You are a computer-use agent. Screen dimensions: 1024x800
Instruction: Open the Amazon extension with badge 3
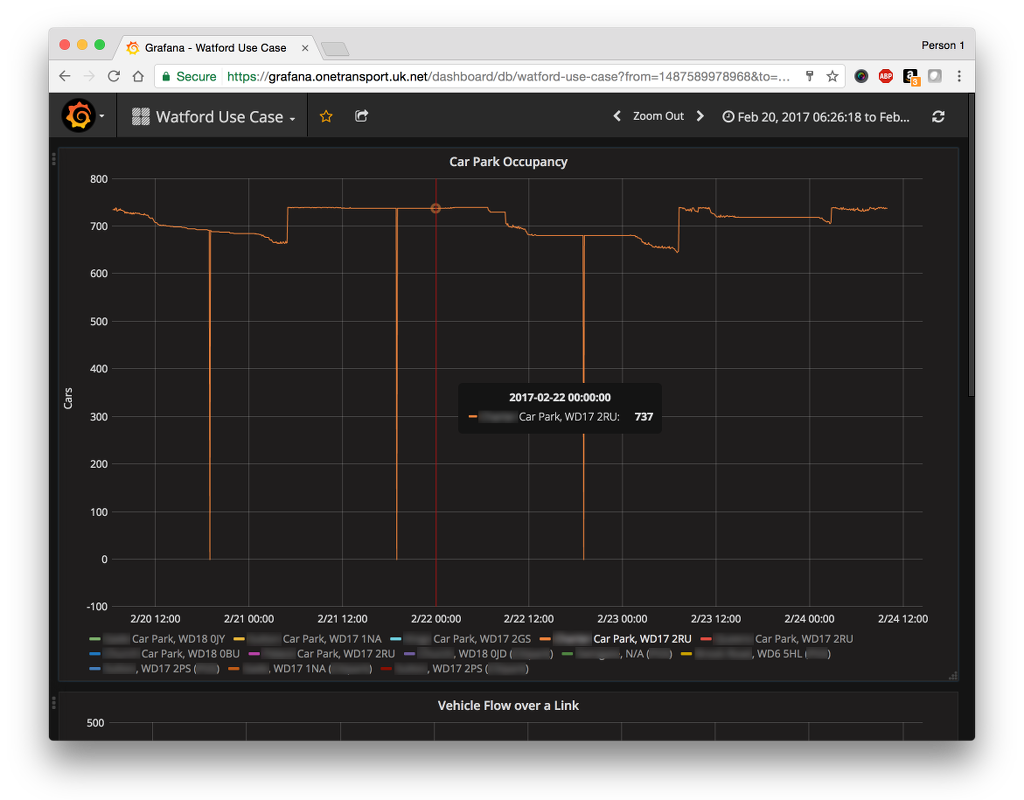(910, 77)
